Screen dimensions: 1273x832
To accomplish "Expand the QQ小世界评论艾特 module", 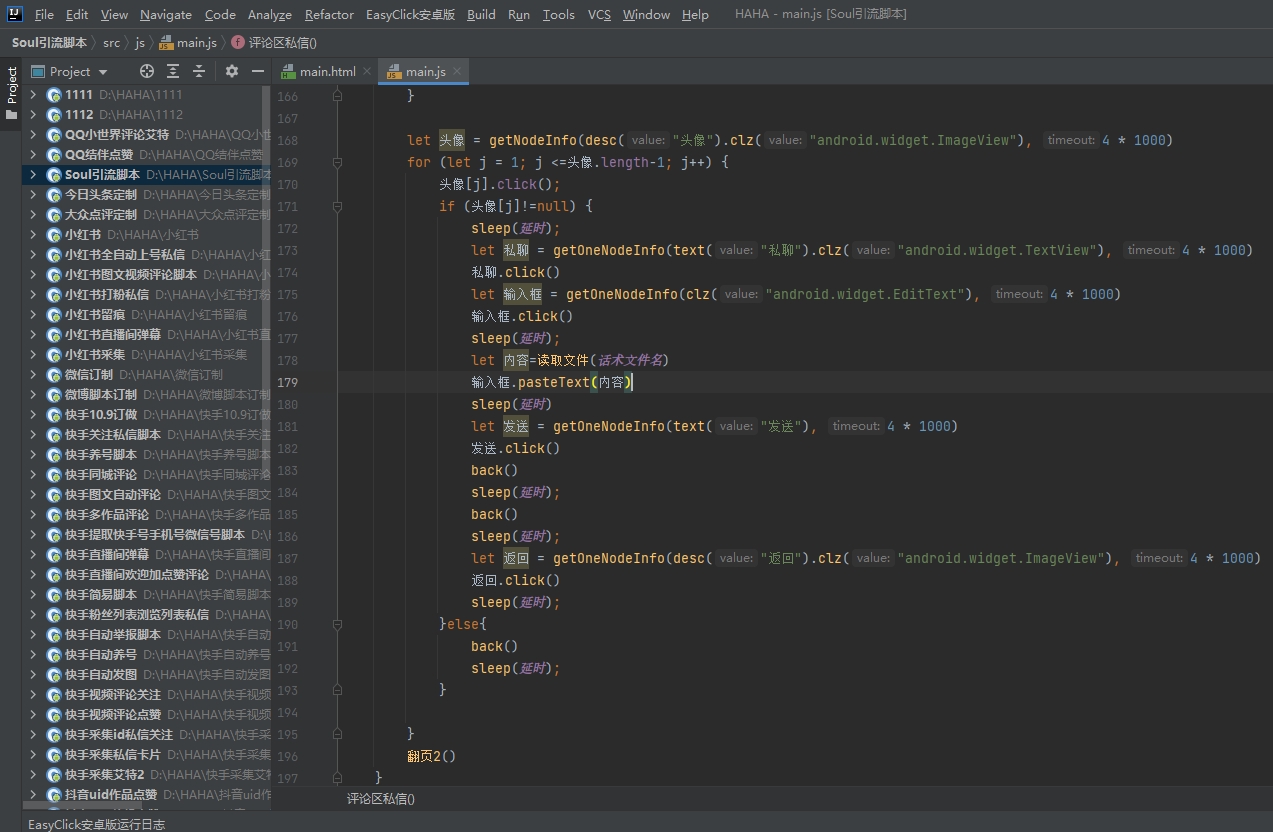I will point(33,135).
